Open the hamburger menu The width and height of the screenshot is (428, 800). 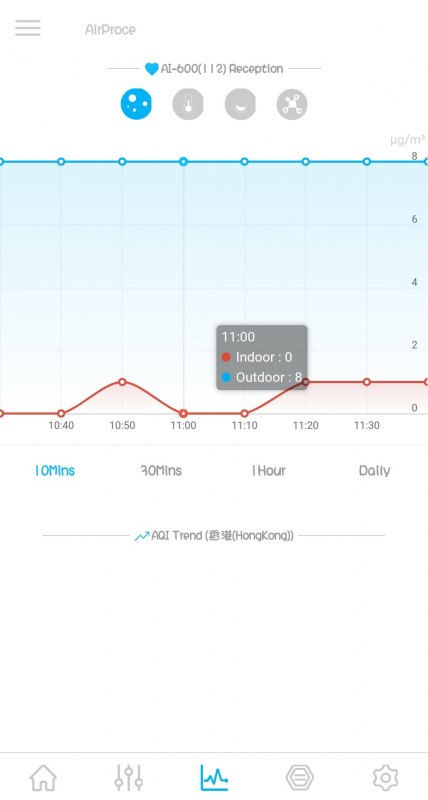[28, 28]
